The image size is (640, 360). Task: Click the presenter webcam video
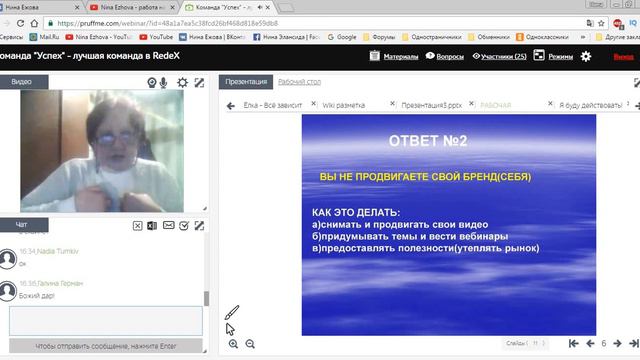coord(102,151)
